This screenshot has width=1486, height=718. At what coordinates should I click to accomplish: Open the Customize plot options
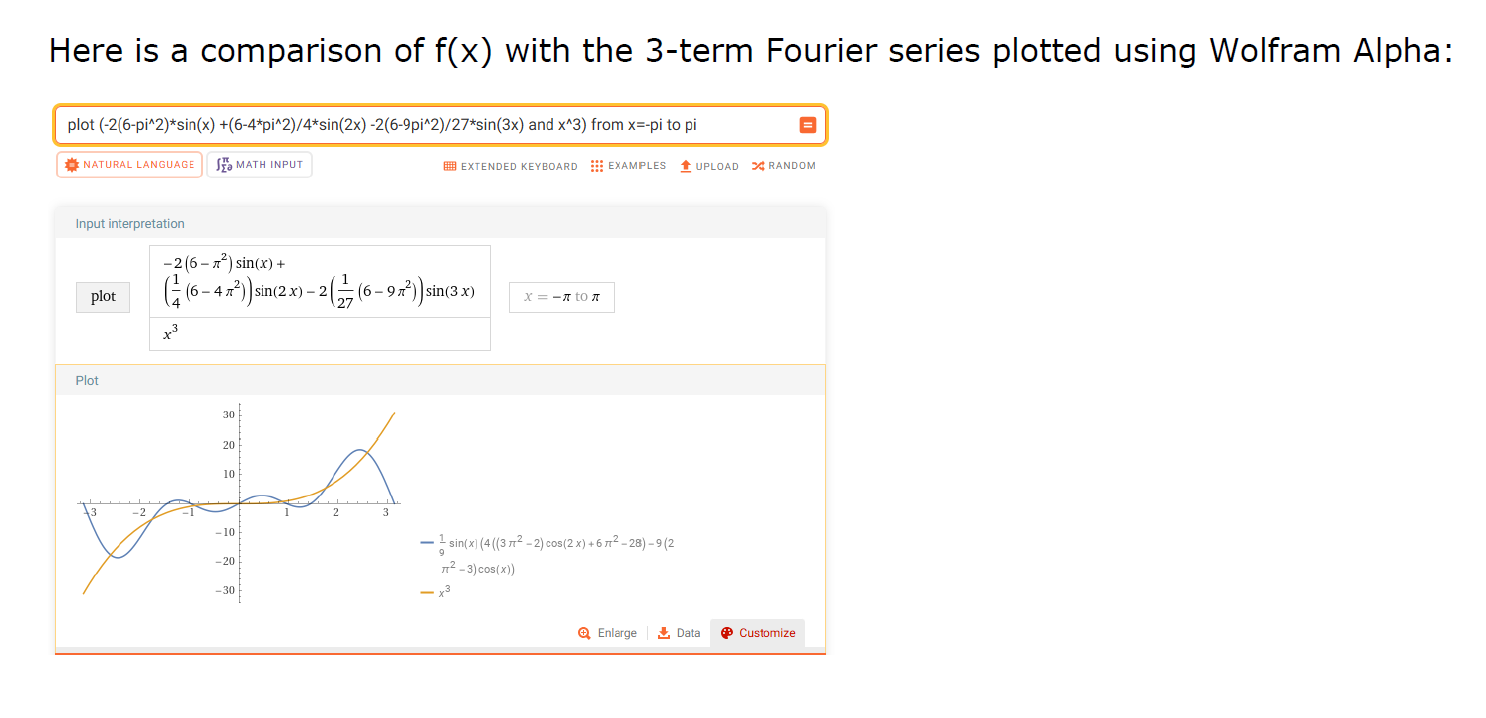758,633
